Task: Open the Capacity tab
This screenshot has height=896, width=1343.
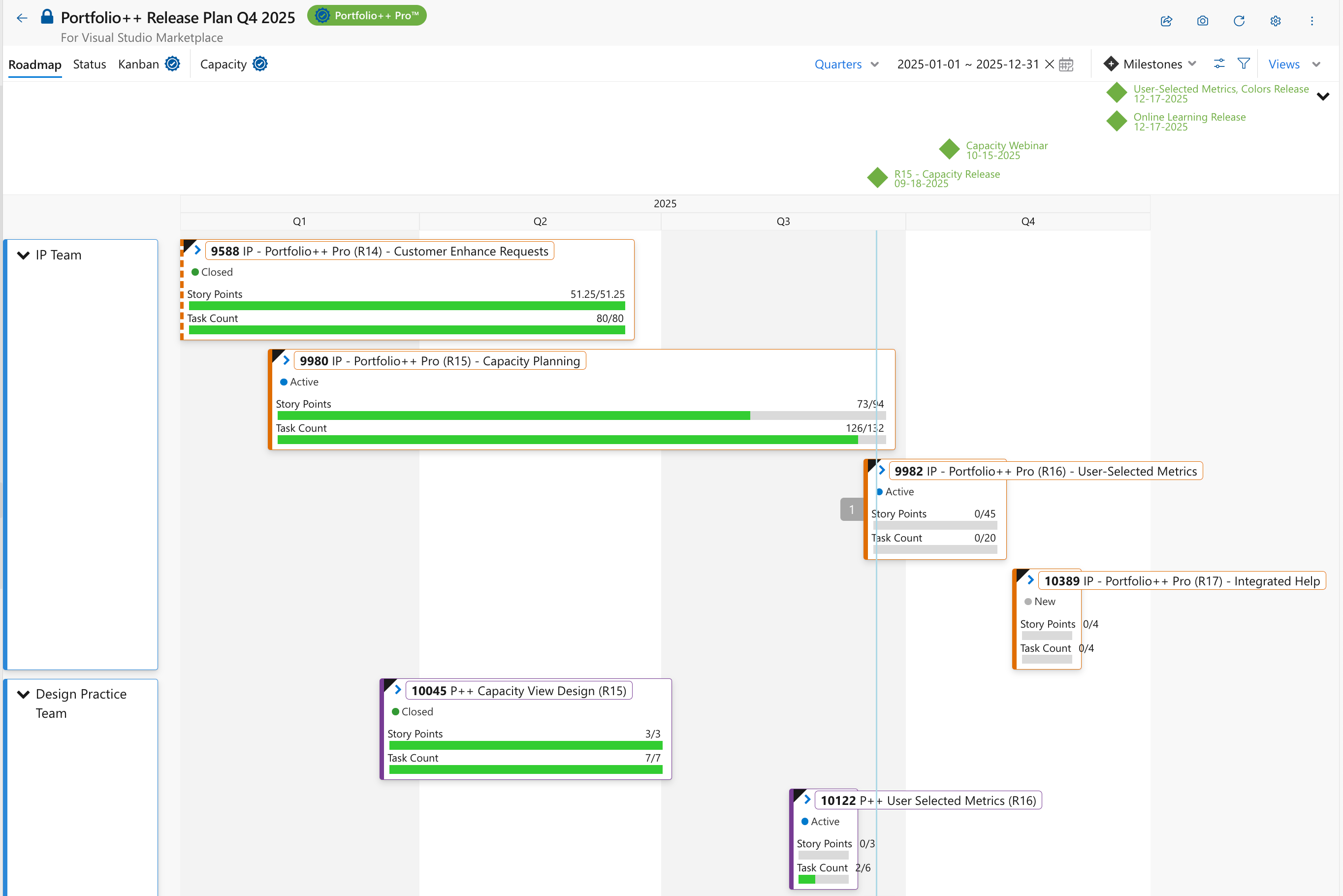Action: coord(224,64)
